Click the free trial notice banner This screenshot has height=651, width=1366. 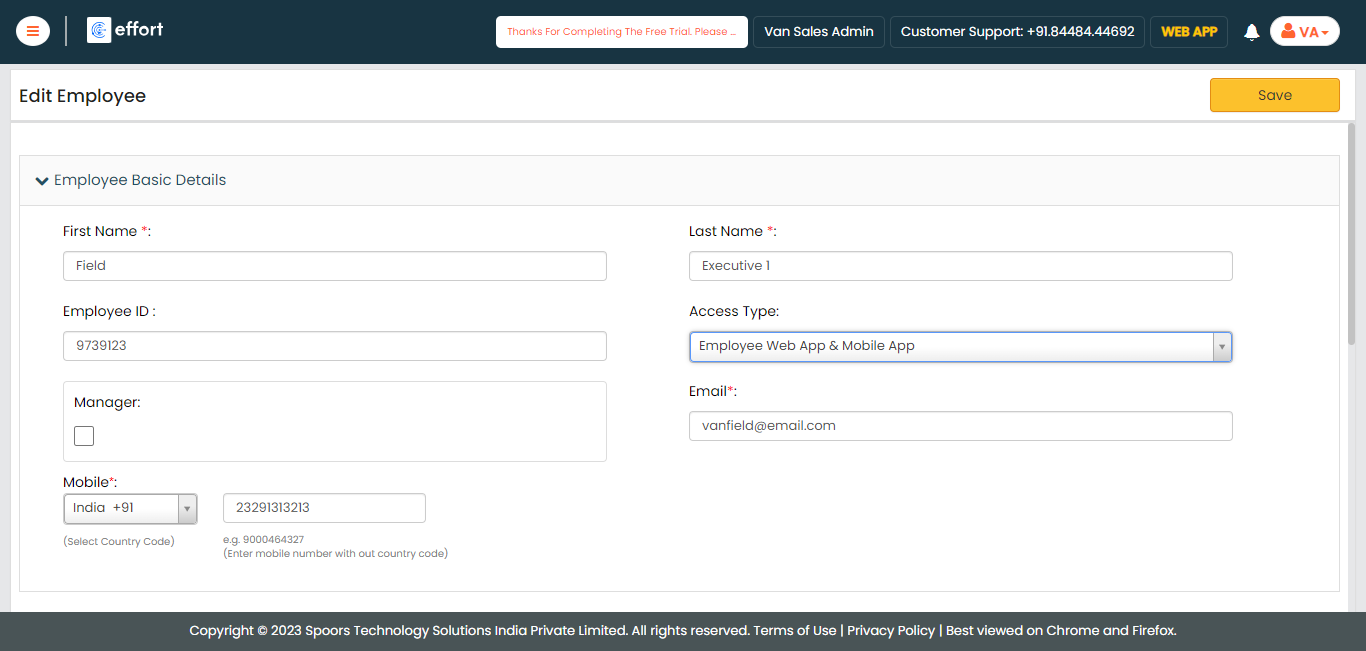point(621,32)
